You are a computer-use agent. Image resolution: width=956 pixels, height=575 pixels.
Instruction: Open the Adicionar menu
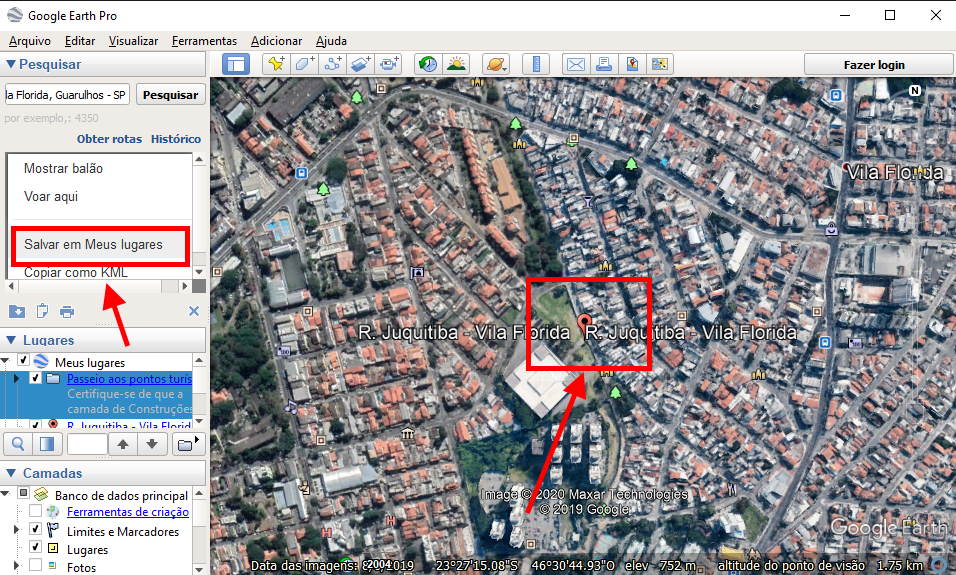[276, 41]
